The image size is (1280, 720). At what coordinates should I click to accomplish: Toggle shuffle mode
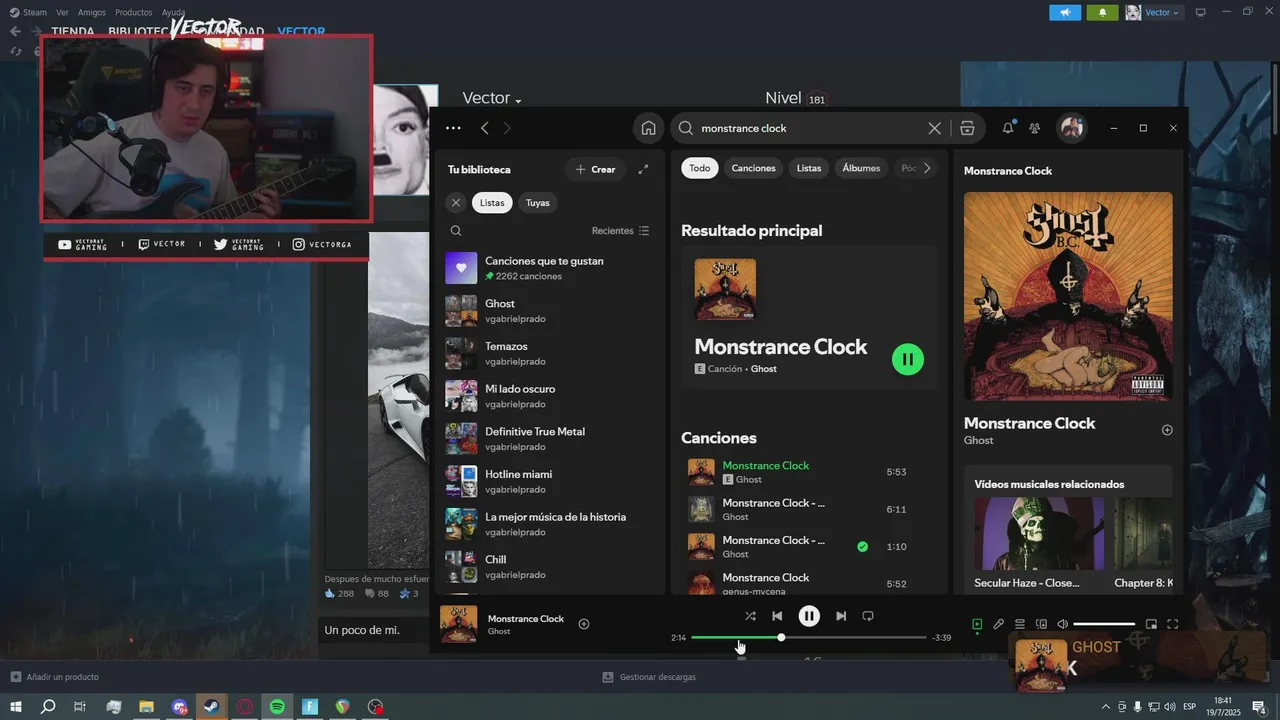tap(750, 616)
